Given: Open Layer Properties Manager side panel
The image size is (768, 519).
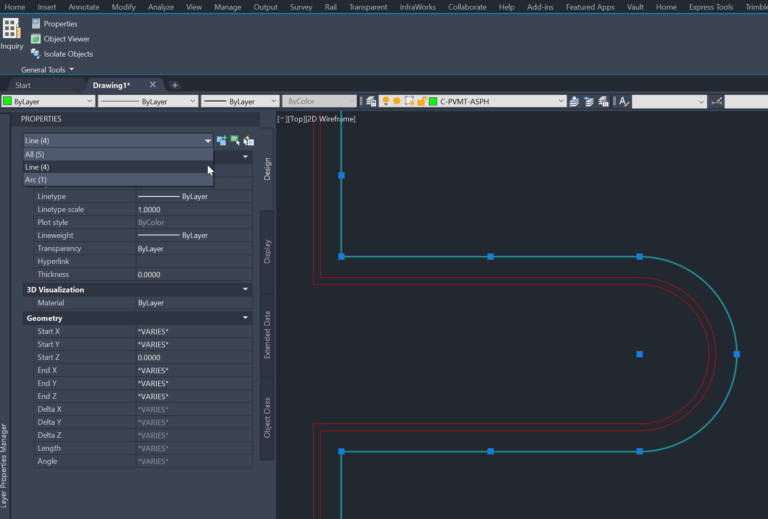Looking at the screenshot, I should click(x=4, y=465).
